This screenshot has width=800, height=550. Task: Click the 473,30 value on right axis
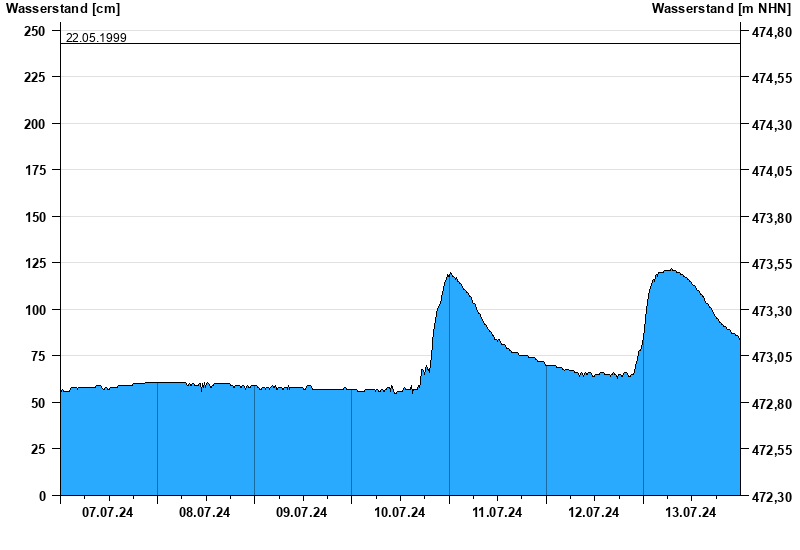click(x=772, y=311)
